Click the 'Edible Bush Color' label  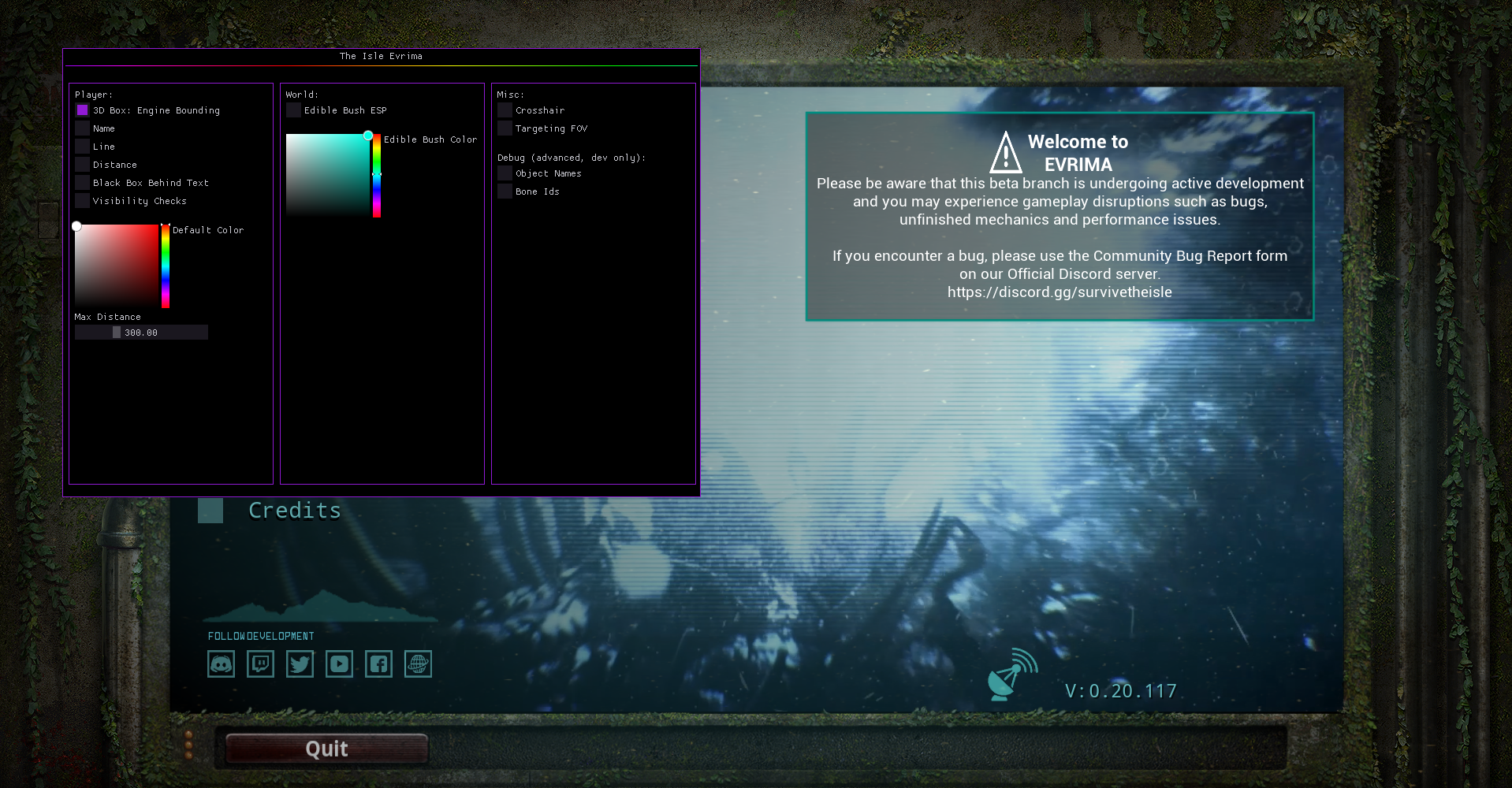(430, 139)
